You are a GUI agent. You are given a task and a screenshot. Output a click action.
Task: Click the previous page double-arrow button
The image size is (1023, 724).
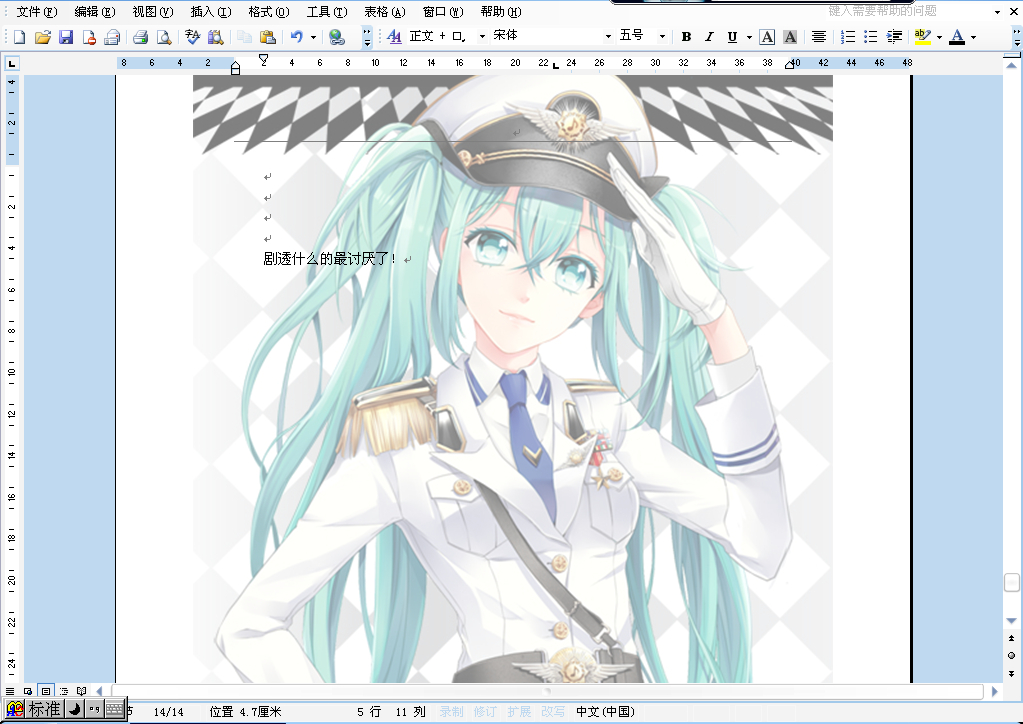pyautogui.click(x=1011, y=638)
